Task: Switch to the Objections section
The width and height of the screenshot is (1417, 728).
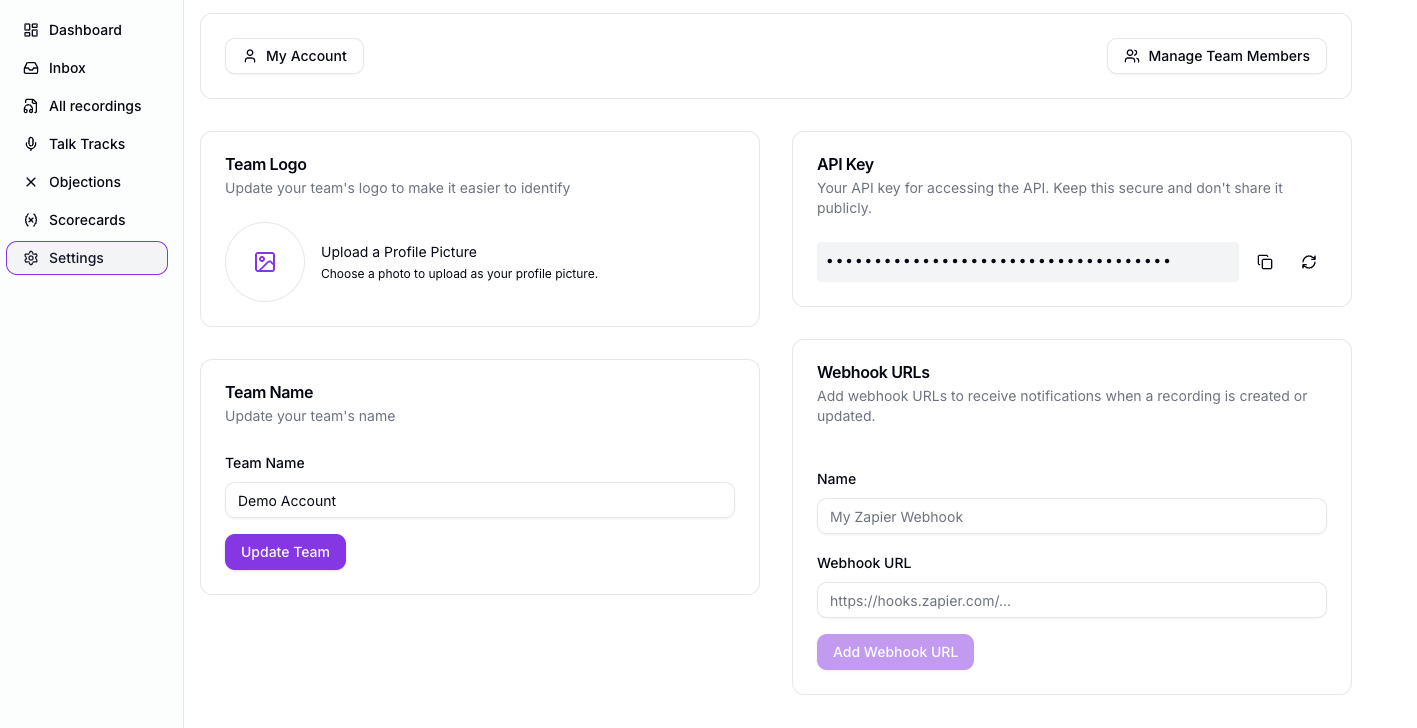Action: coord(84,181)
